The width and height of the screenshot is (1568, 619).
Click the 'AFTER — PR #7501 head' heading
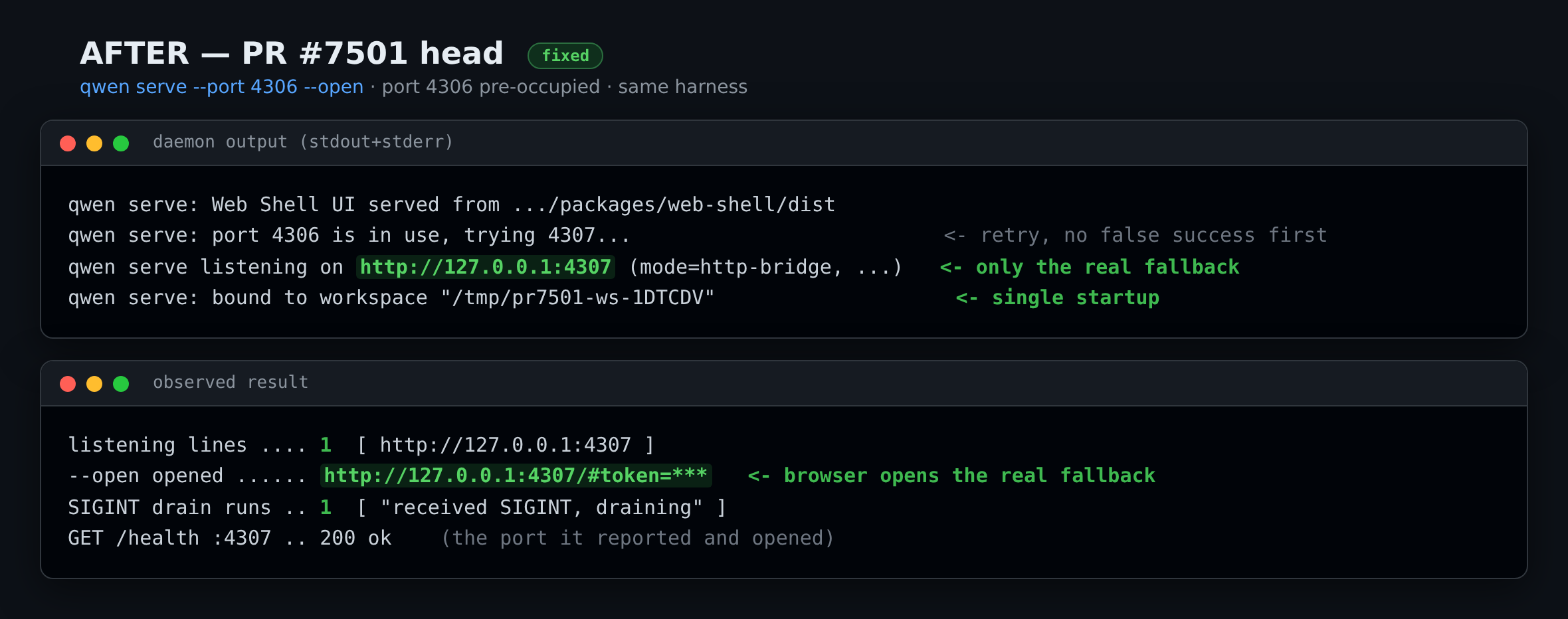coord(292,53)
